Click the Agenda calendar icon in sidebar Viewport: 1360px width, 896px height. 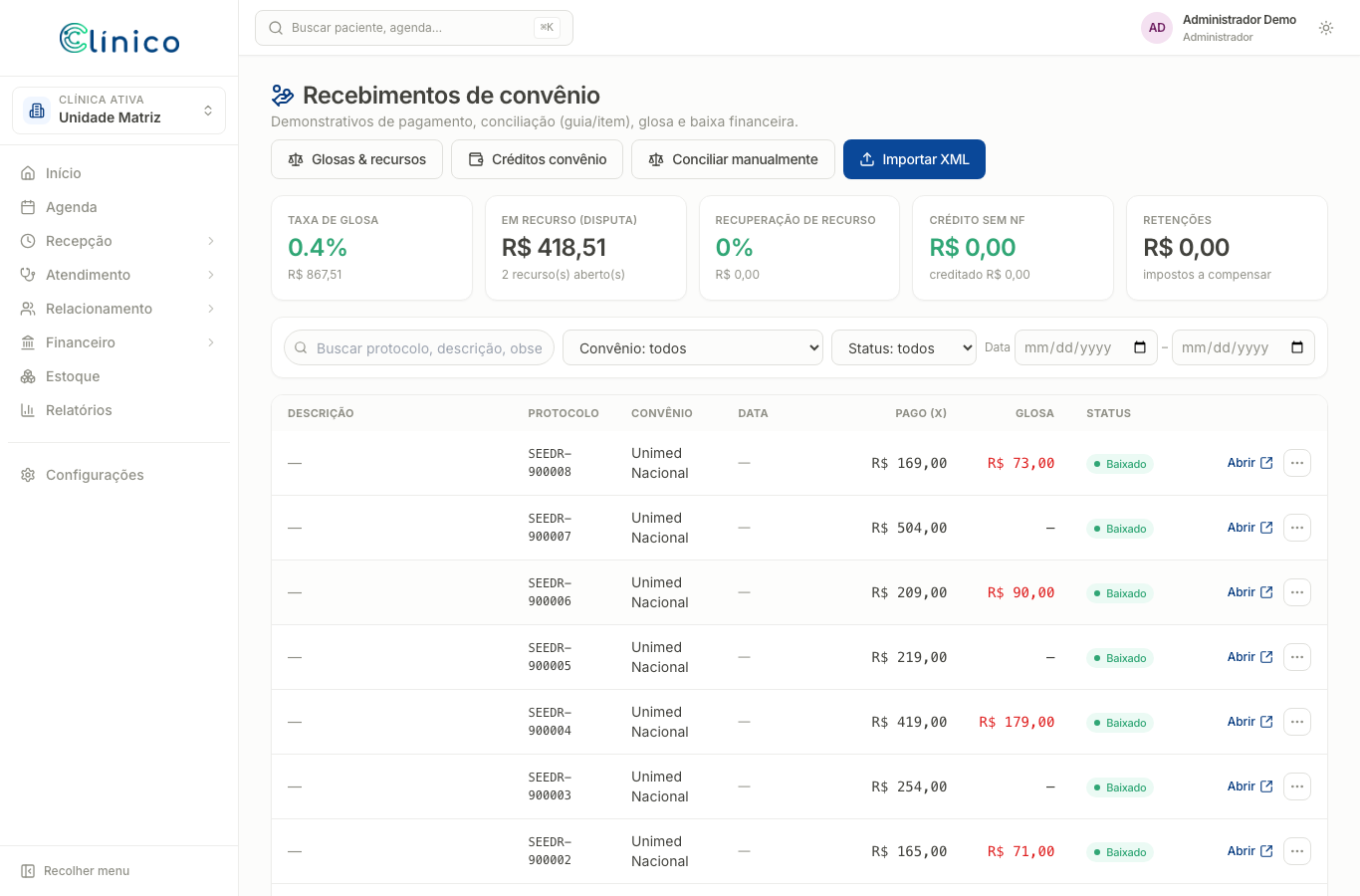(28, 207)
